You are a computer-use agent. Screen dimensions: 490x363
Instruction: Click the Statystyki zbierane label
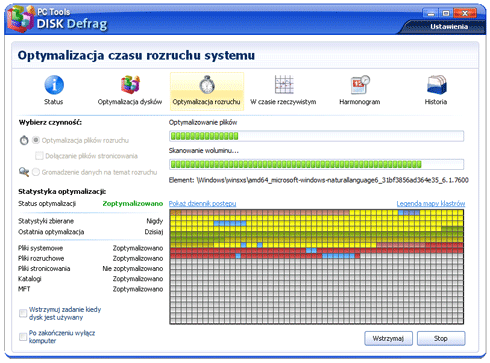click(46, 221)
